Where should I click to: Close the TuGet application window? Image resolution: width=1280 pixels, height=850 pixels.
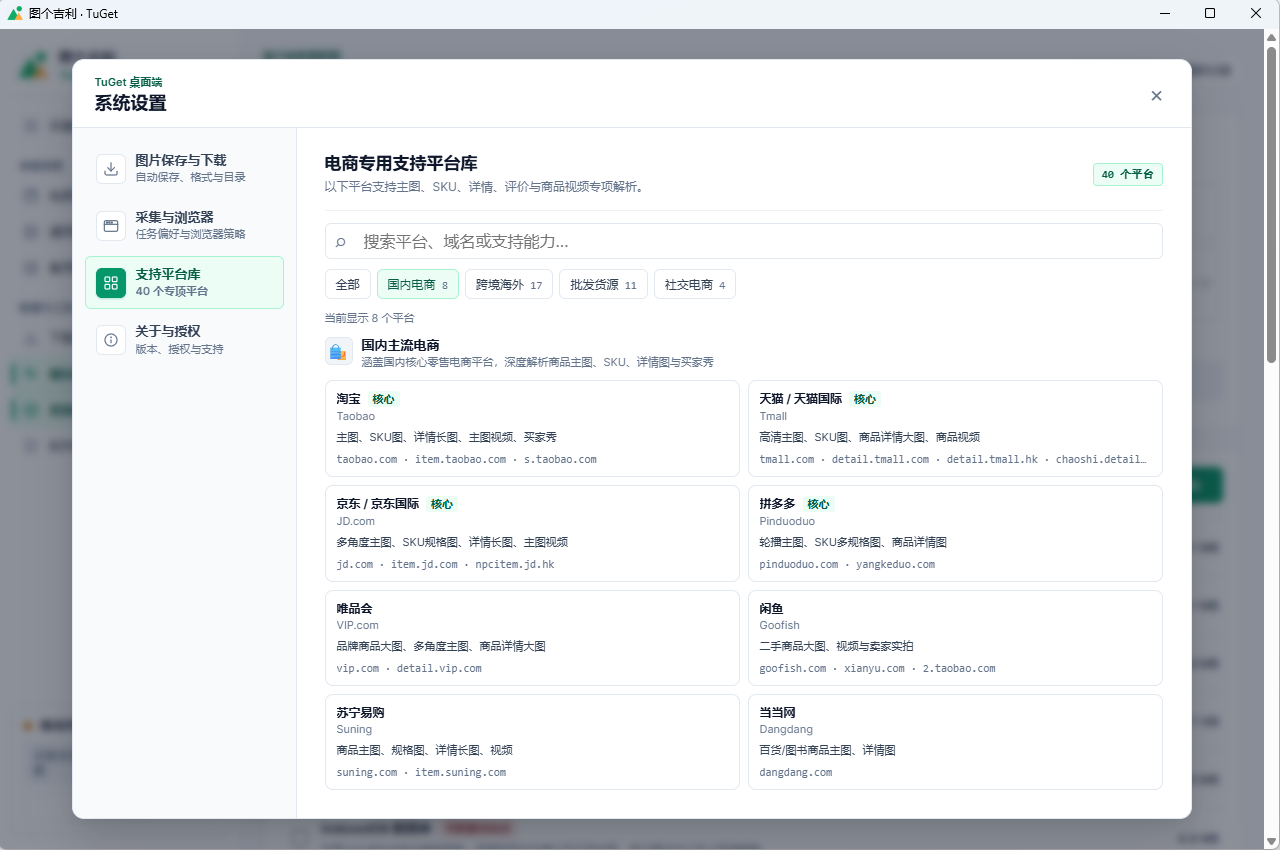[1256, 13]
